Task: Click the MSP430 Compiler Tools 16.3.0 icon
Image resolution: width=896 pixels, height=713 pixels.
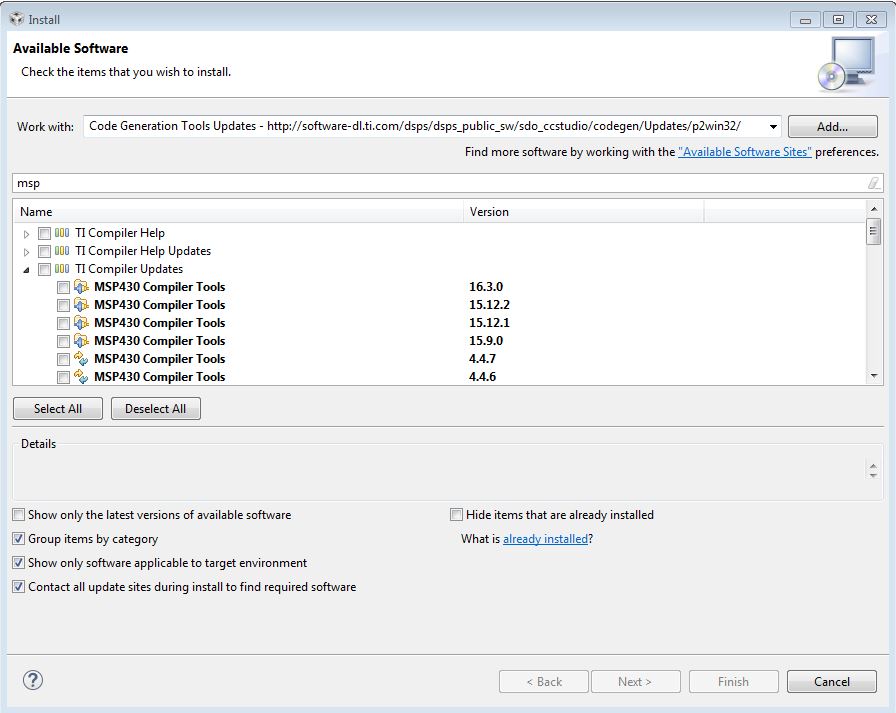Action: [x=82, y=287]
